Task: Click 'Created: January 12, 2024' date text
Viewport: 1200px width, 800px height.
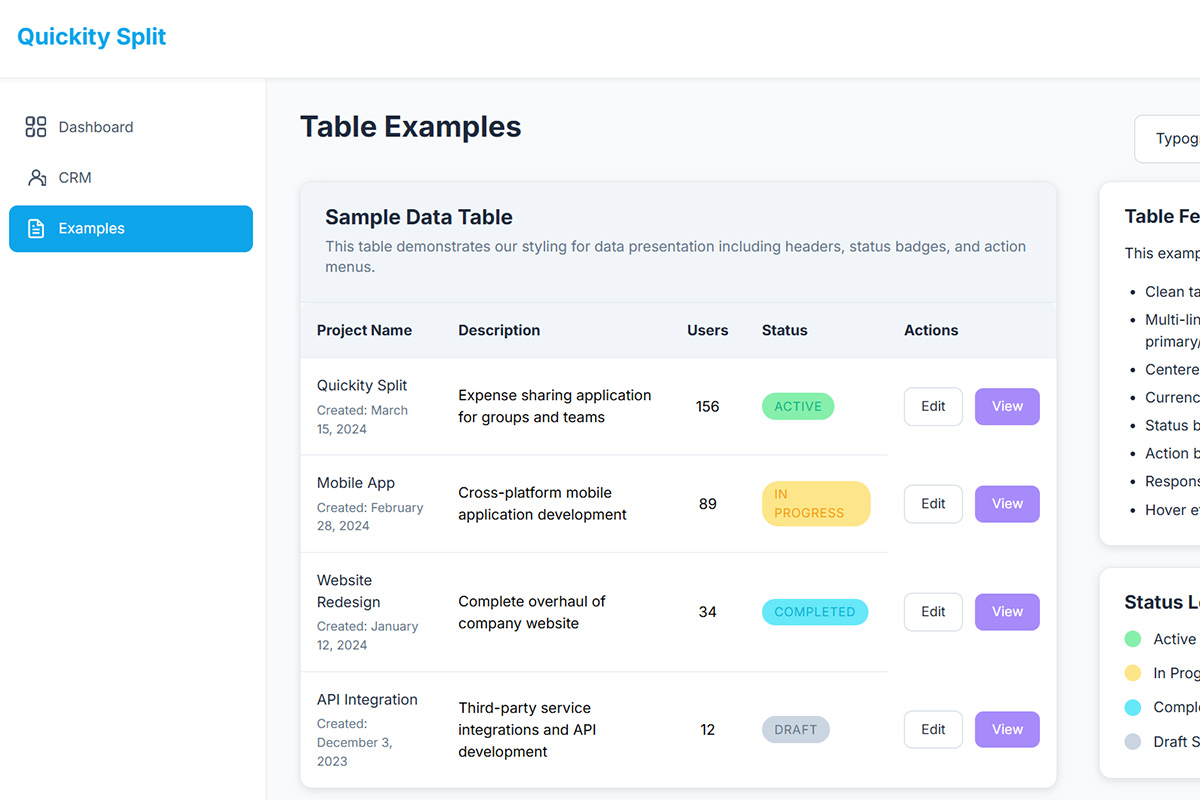Action: [367, 636]
